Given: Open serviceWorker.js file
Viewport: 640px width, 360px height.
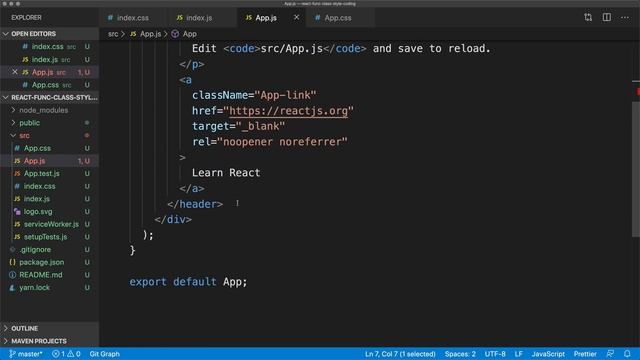Looking at the screenshot, I should (x=49, y=224).
